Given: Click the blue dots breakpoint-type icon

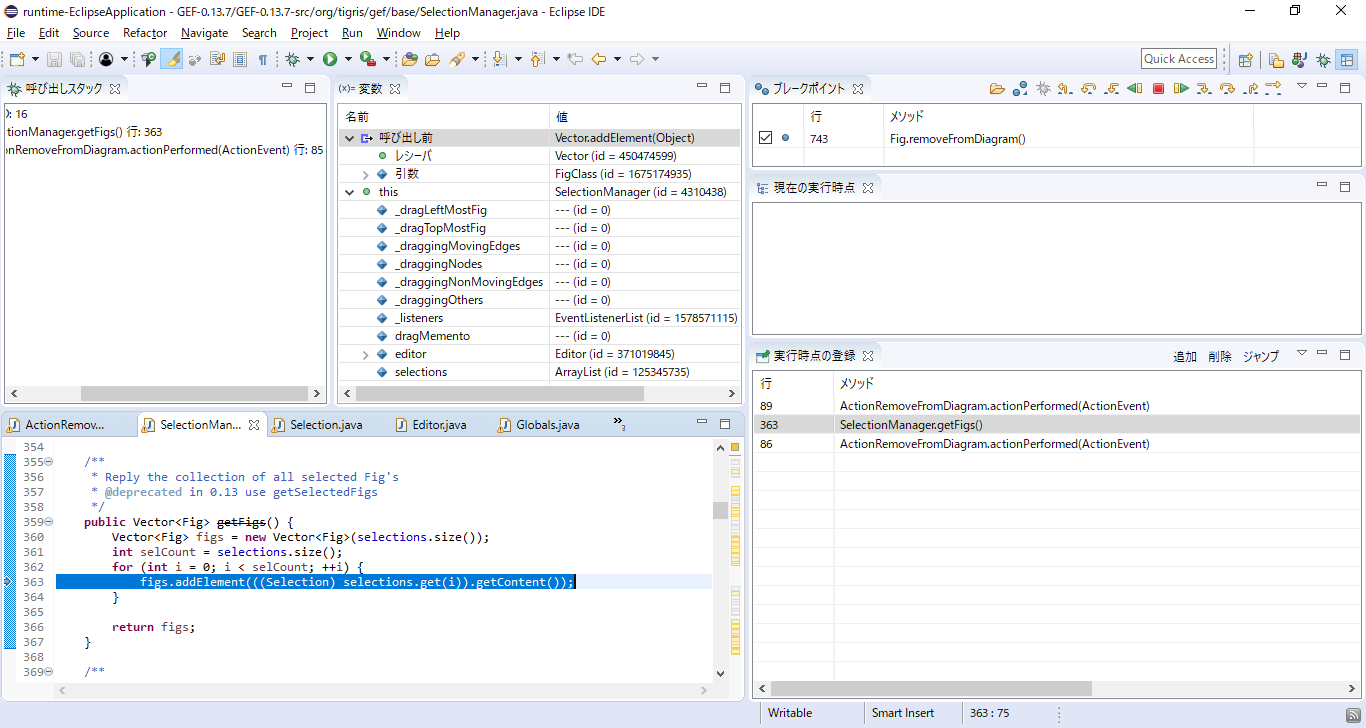Looking at the screenshot, I should 1020,88.
